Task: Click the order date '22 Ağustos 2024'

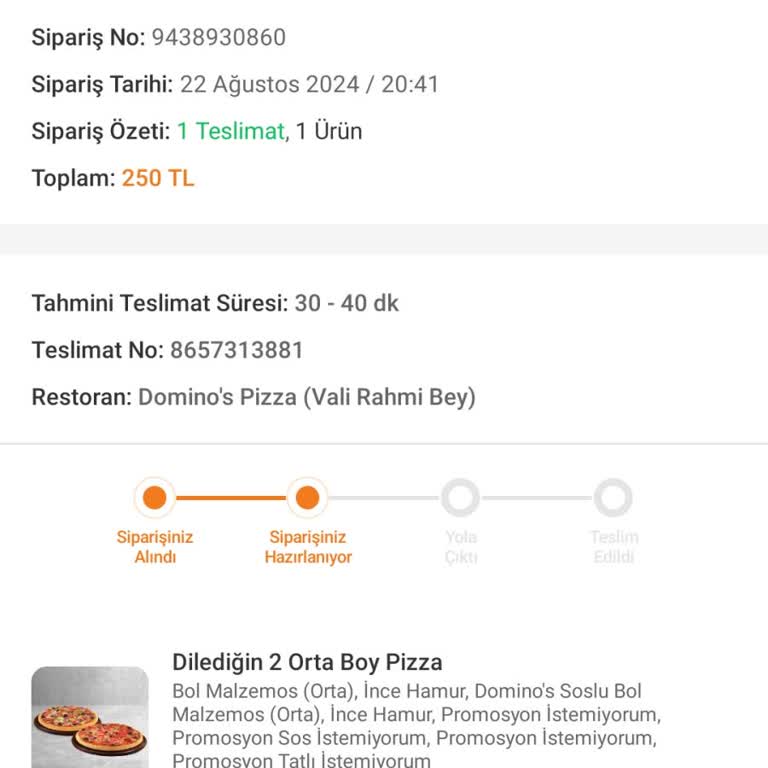Action: pos(269,85)
